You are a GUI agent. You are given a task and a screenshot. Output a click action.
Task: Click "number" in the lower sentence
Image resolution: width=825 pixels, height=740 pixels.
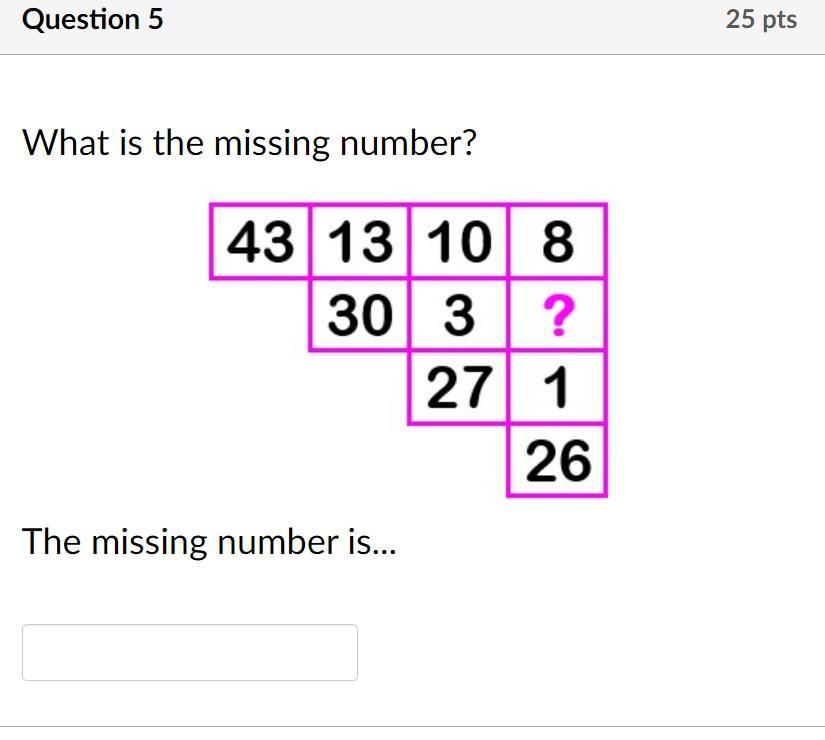[278, 542]
